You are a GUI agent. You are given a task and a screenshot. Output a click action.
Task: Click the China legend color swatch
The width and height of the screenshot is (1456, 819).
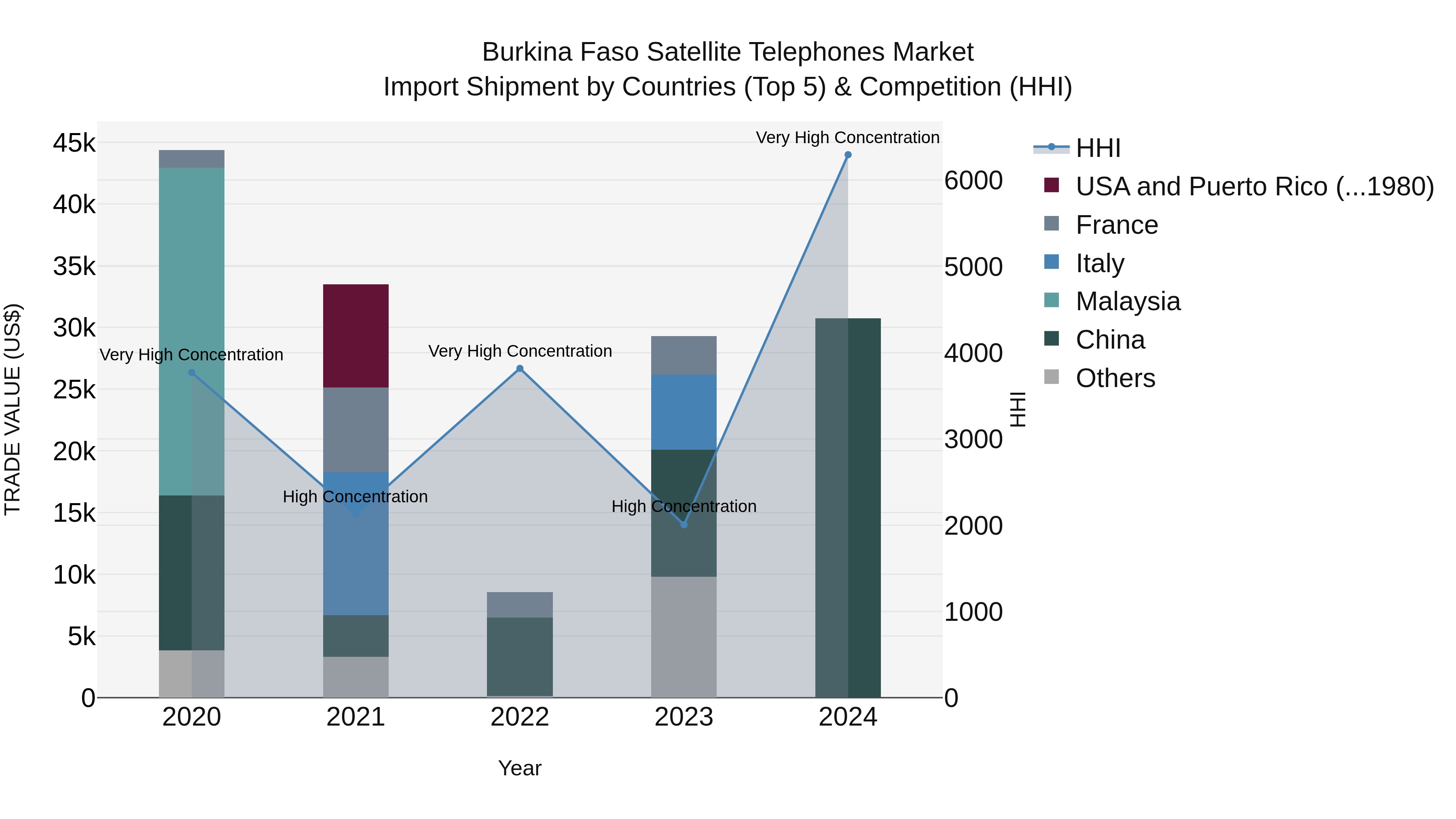(1051, 339)
